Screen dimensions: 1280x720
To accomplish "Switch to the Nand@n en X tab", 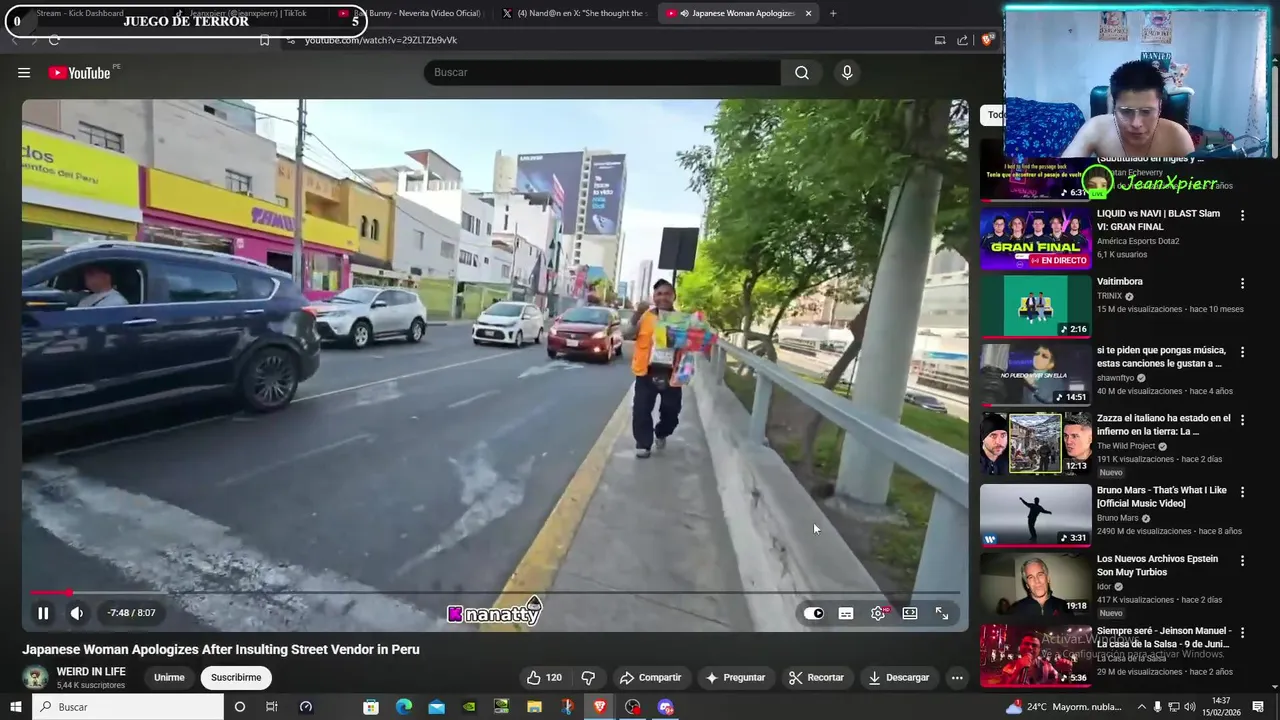I will [x=575, y=13].
